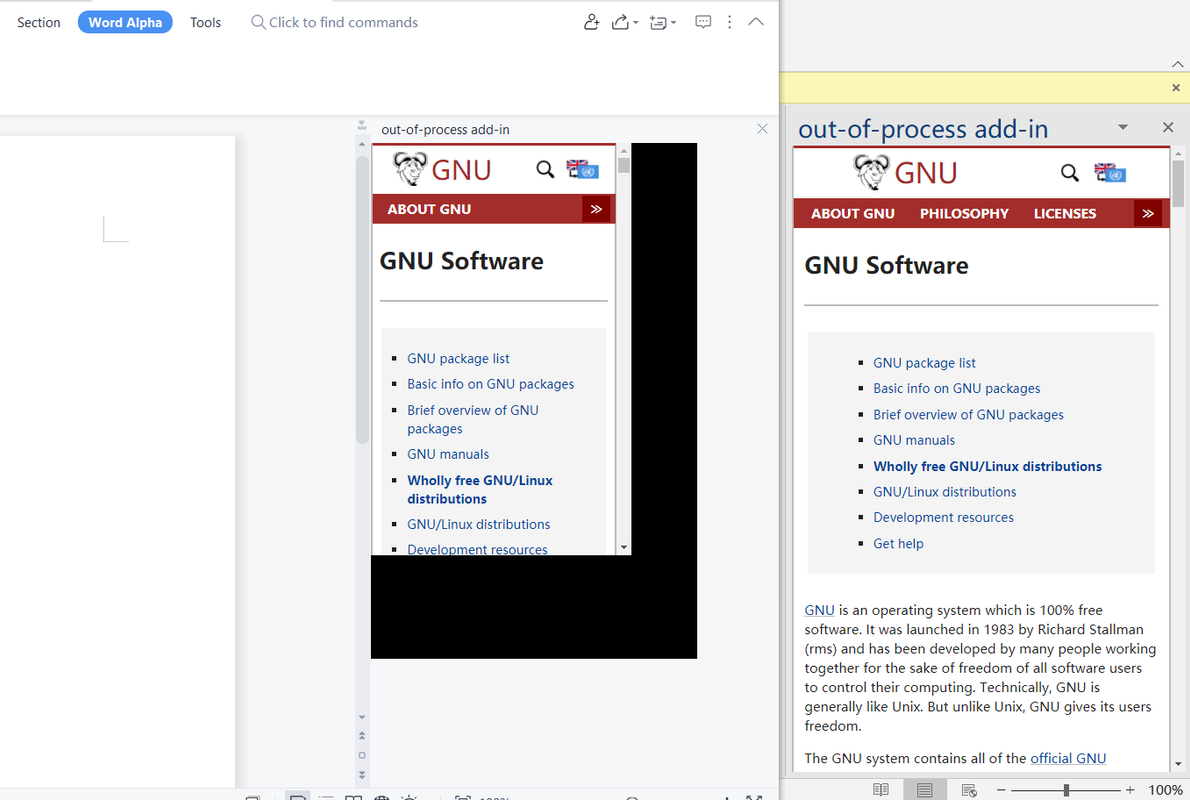The image size is (1190, 800).
Task: Expand the ABOUT GNU menu with the double chevron
Action: pos(1148,213)
